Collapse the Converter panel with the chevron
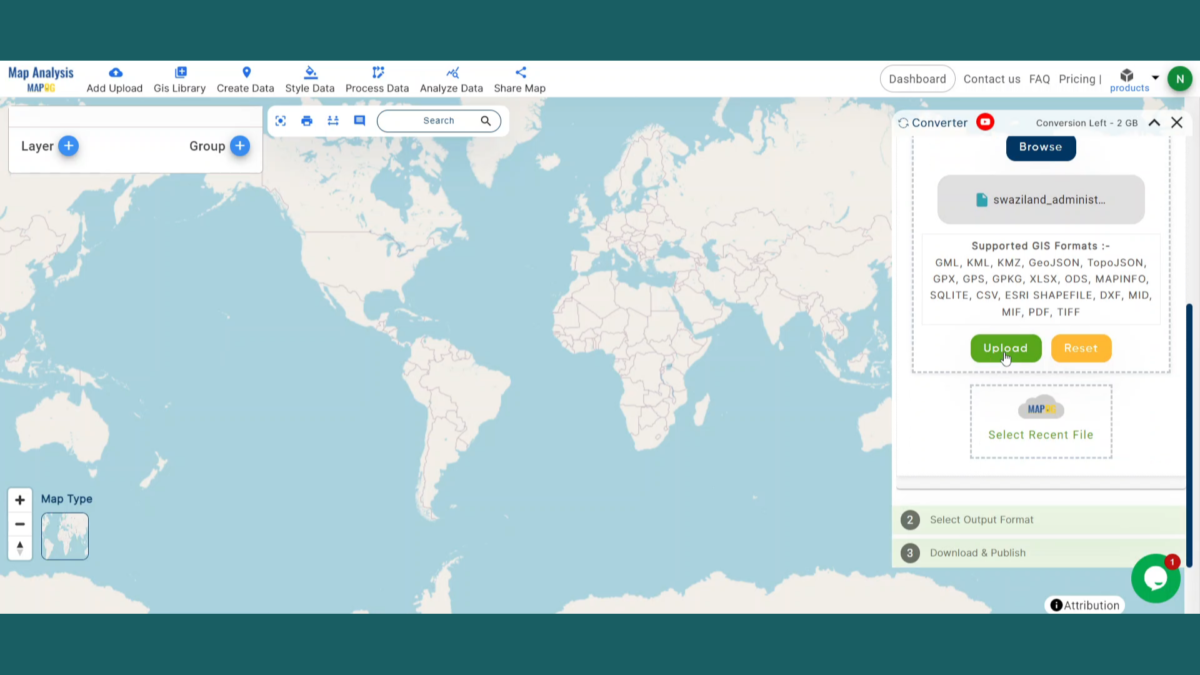 click(1153, 122)
